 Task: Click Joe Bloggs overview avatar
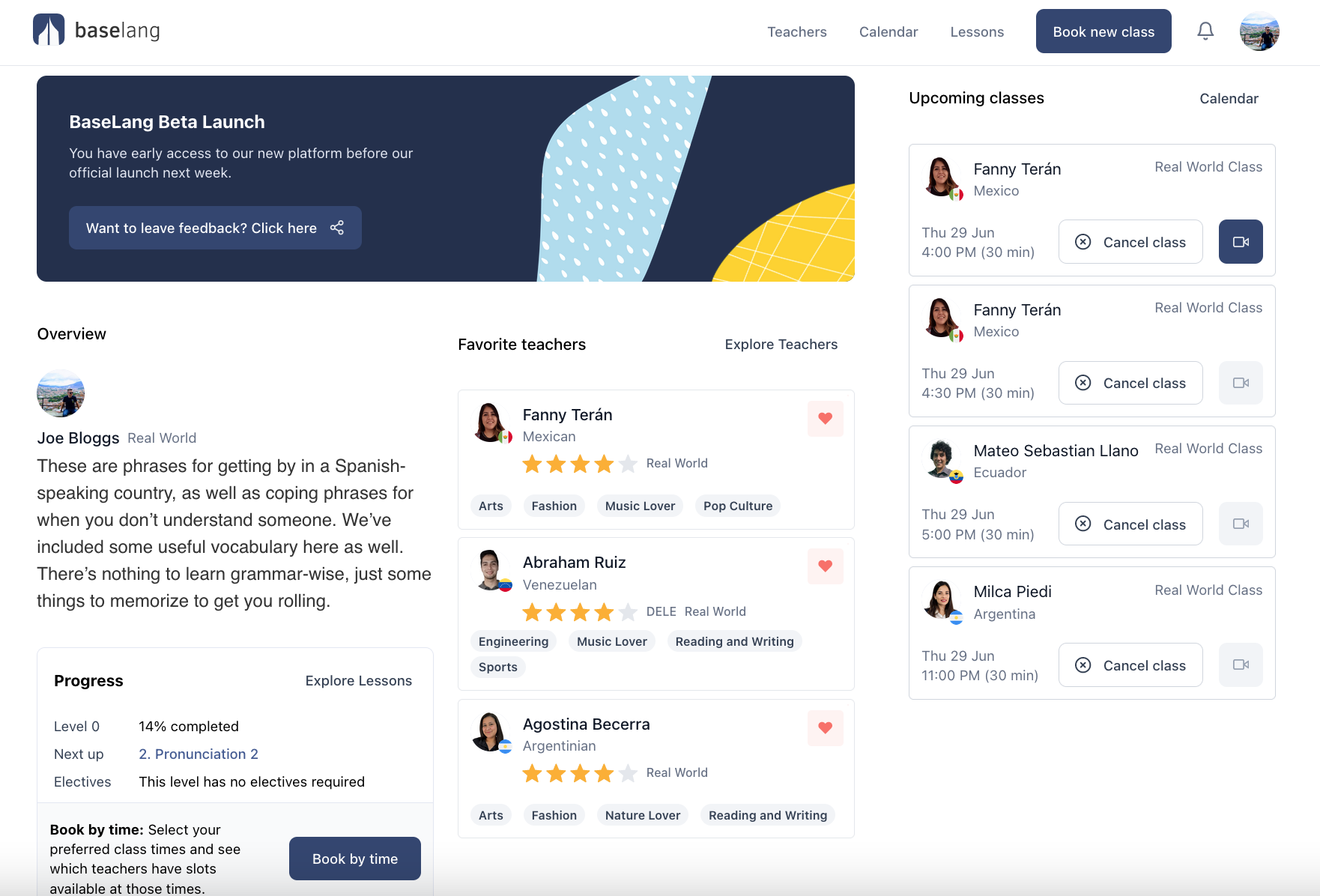(61, 393)
